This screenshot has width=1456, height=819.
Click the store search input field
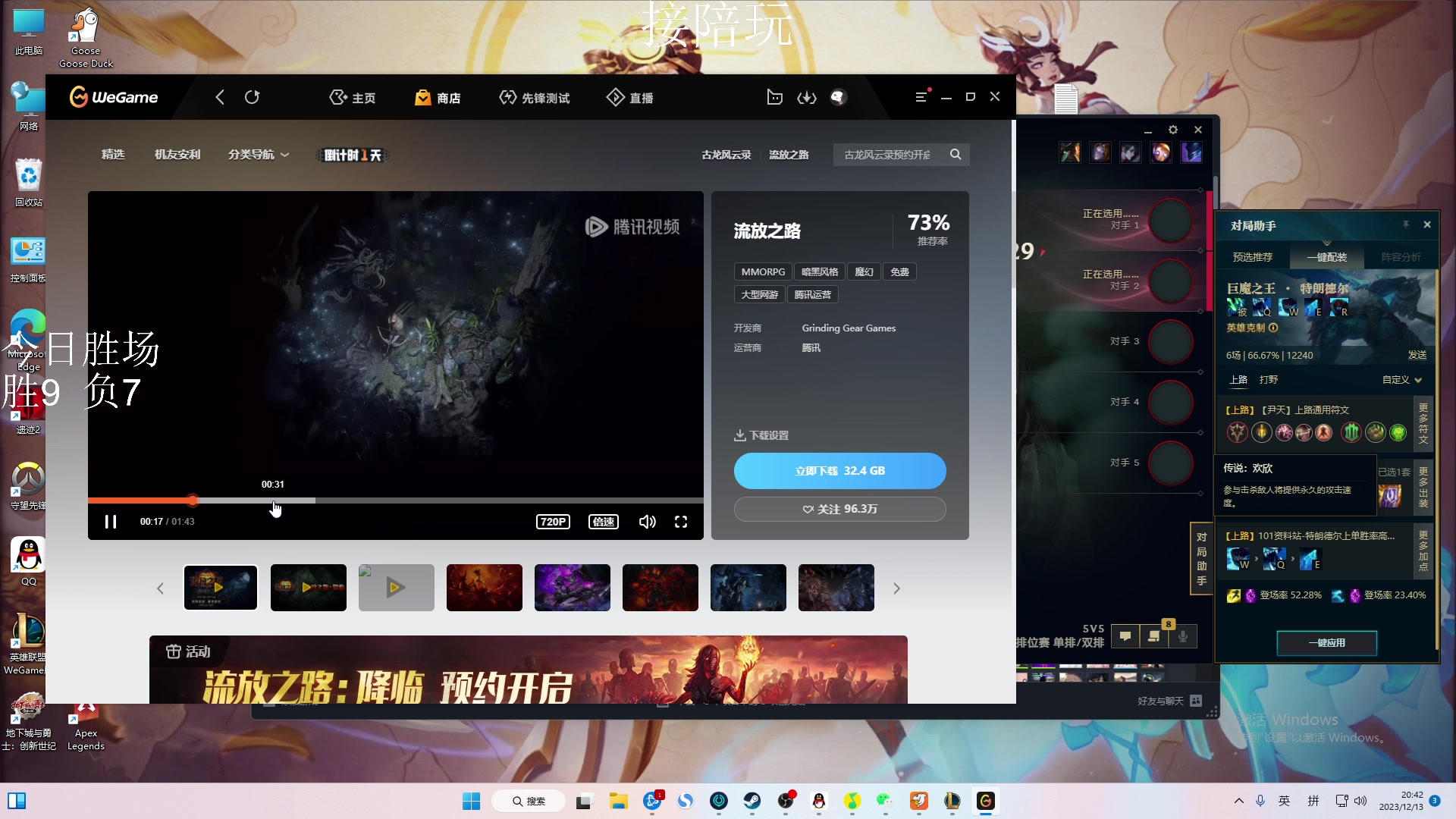(x=887, y=155)
